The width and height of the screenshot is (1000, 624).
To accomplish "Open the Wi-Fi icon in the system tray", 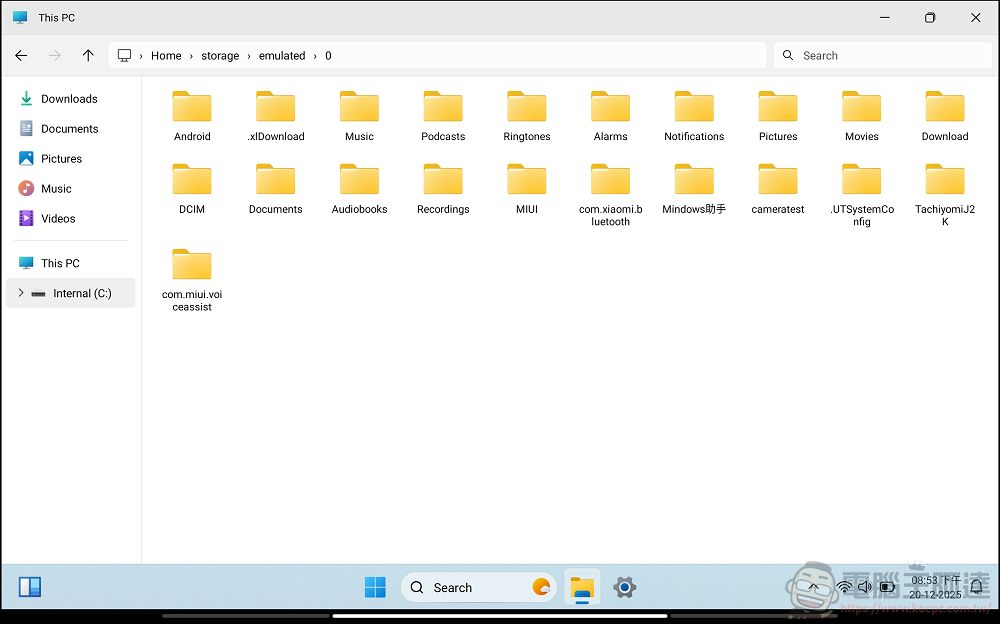I will pyautogui.click(x=843, y=587).
